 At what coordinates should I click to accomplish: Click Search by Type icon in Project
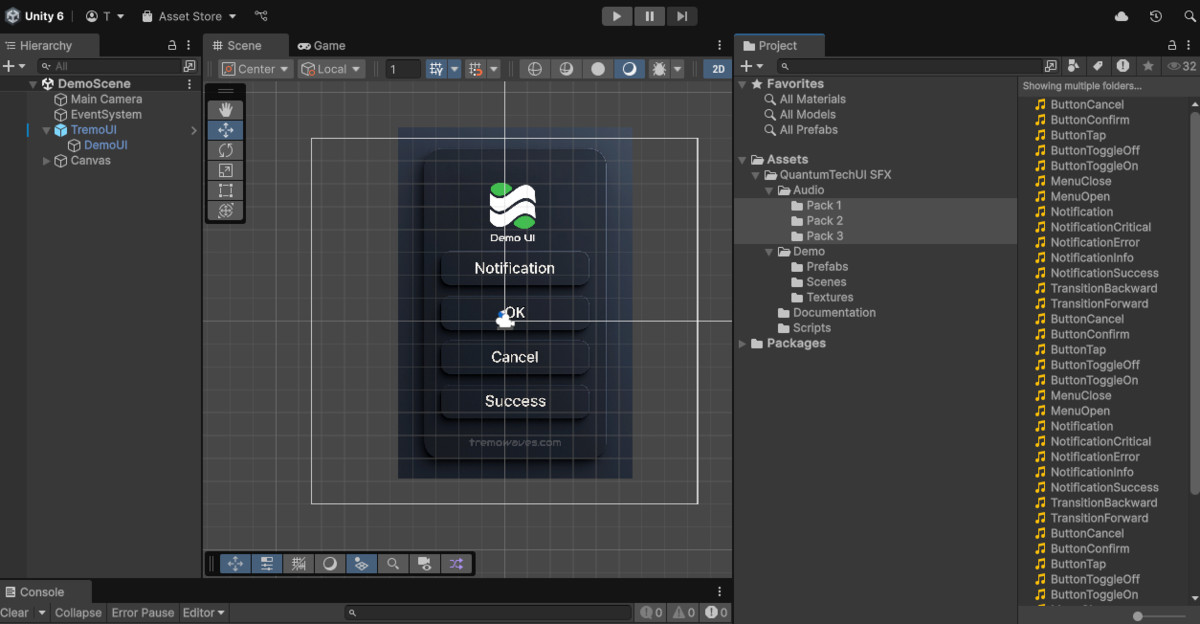(x=1074, y=66)
